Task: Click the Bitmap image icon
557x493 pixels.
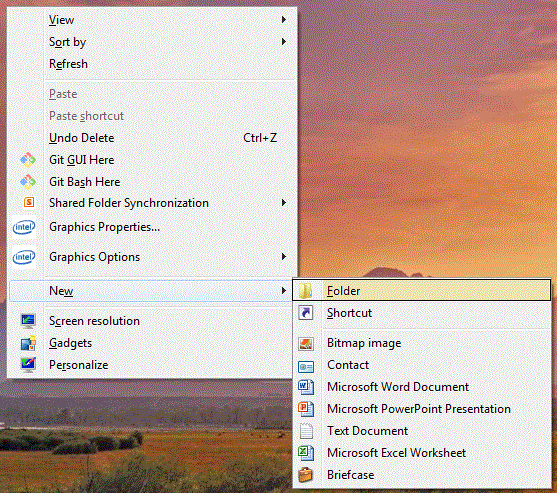Action: click(306, 343)
